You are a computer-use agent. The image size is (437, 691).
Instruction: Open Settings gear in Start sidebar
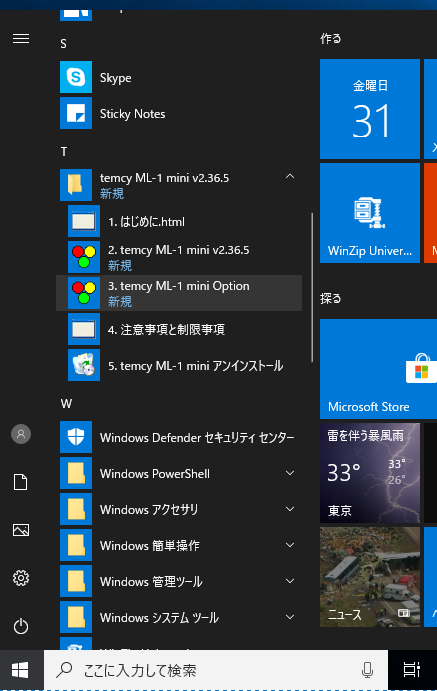[21, 578]
